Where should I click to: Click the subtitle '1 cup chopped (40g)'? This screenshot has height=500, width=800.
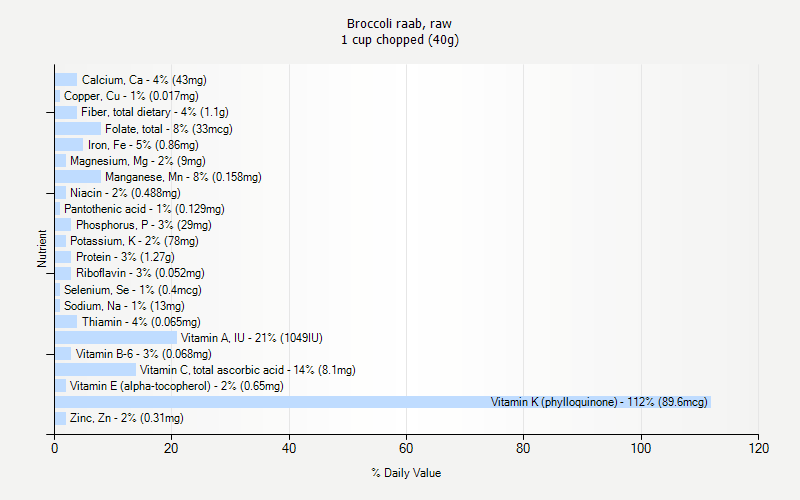pyautogui.click(x=399, y=40)
